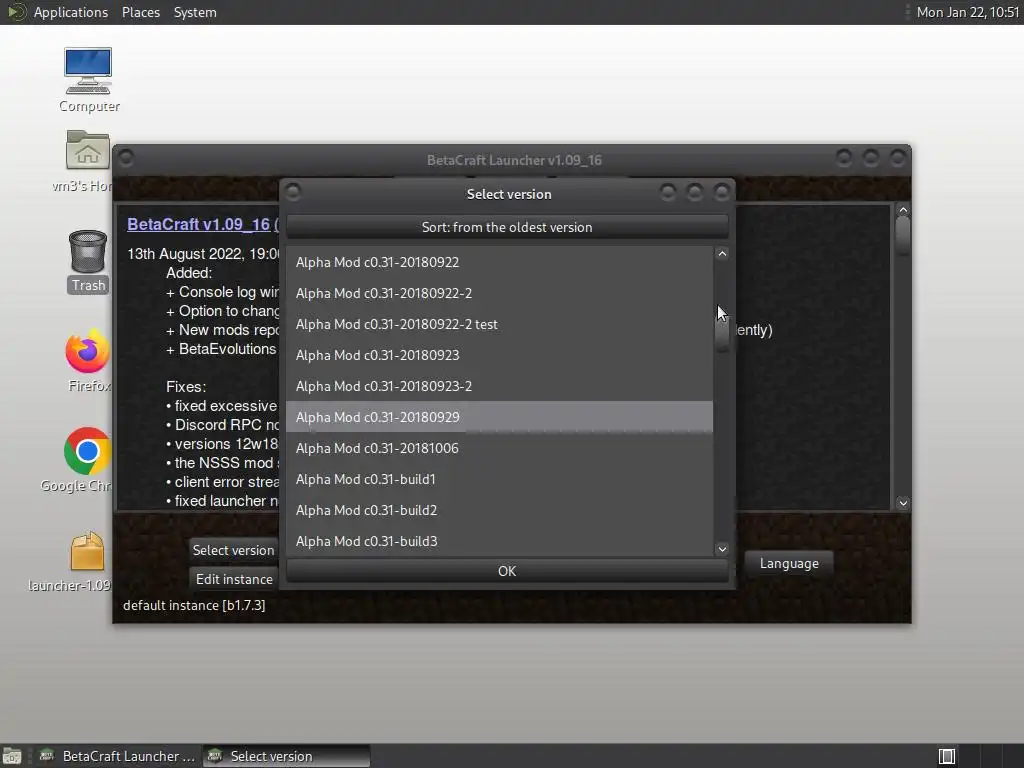Screen dimensions: 1024x768
Task: Select Alpha Mod c0.31-build1
Action: (500, 479)
